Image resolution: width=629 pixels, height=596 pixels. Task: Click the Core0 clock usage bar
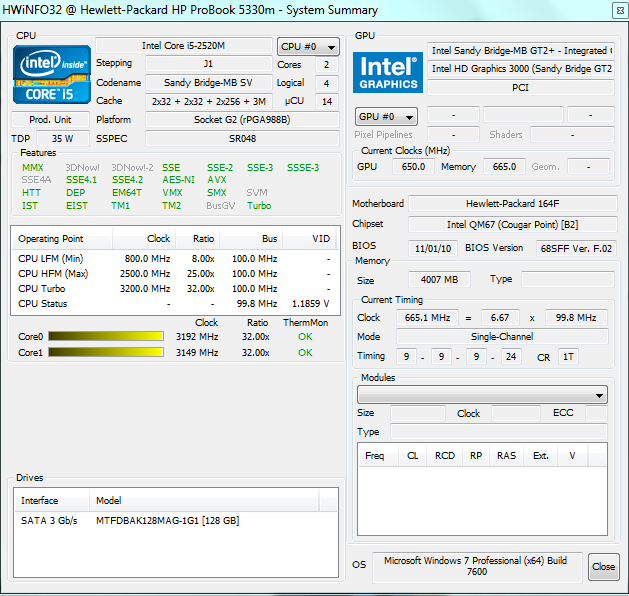[106, 336]
